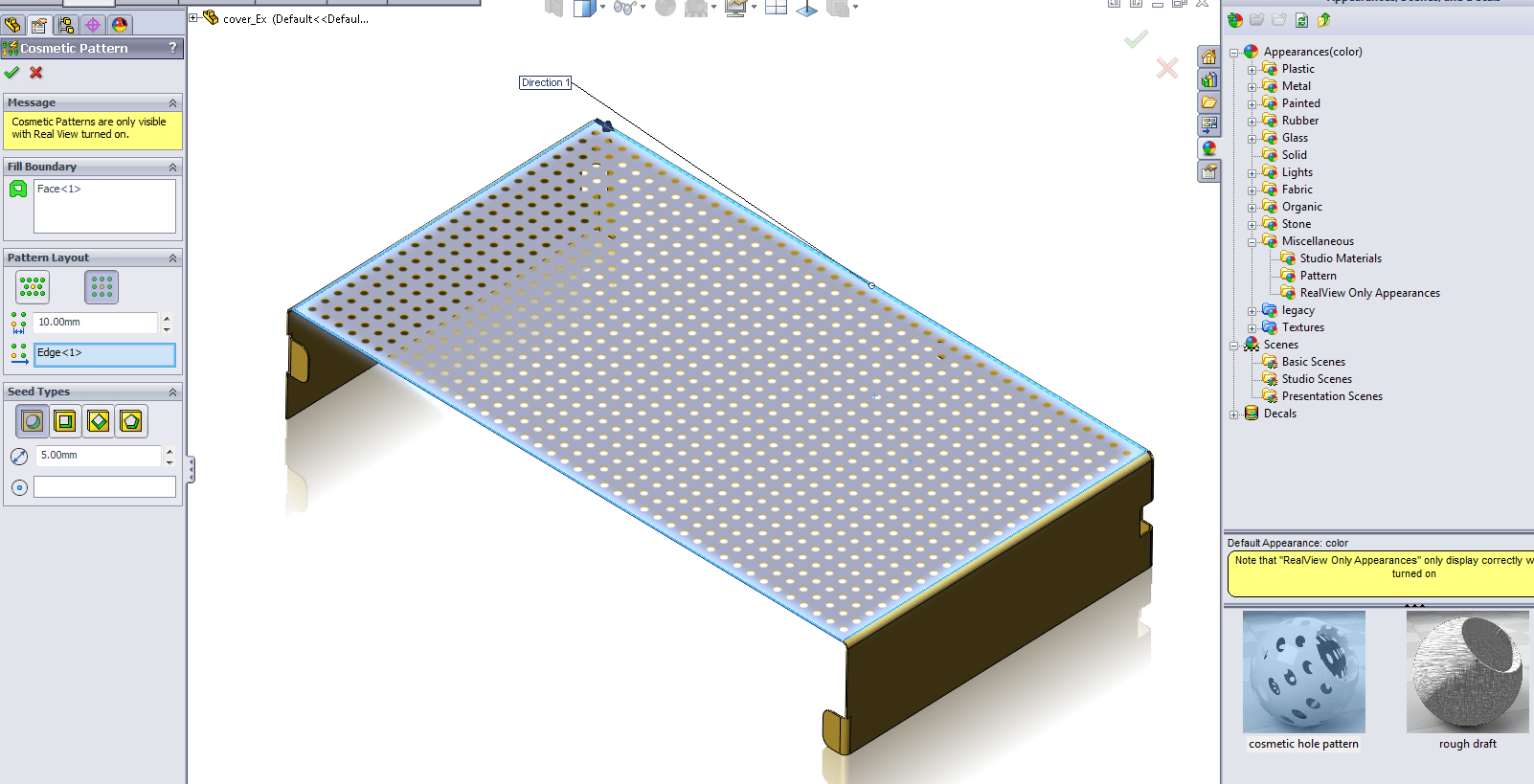Image resolution: width=1534 pixels, height=784 pixels.
Task: Open the SolidWorks Resources home tab icon
Action: click(1209, 56)
